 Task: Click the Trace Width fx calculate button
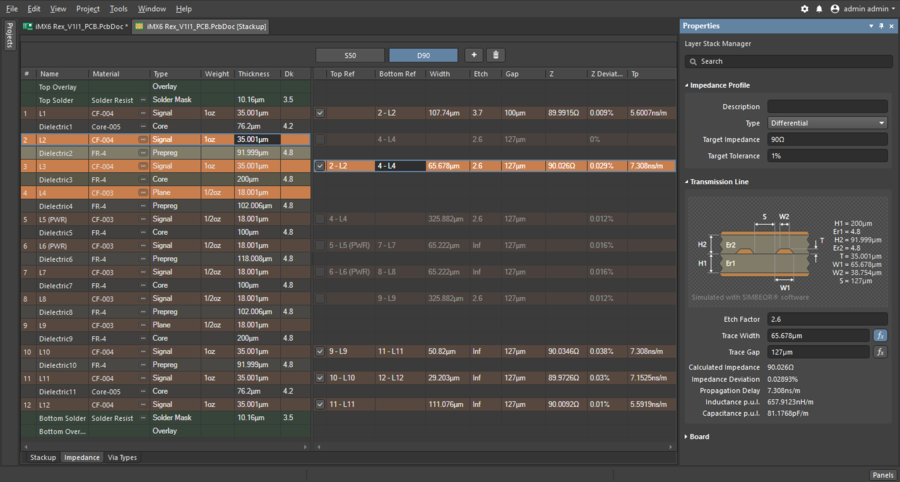pyautogui.click(x=880, y=335)
